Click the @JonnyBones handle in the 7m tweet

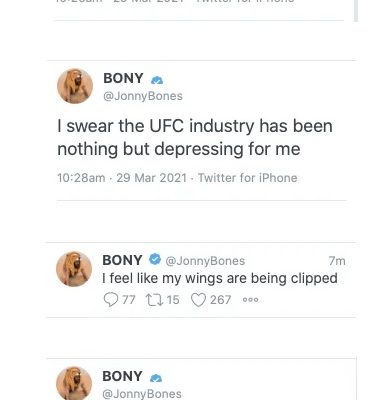(205, 261)
